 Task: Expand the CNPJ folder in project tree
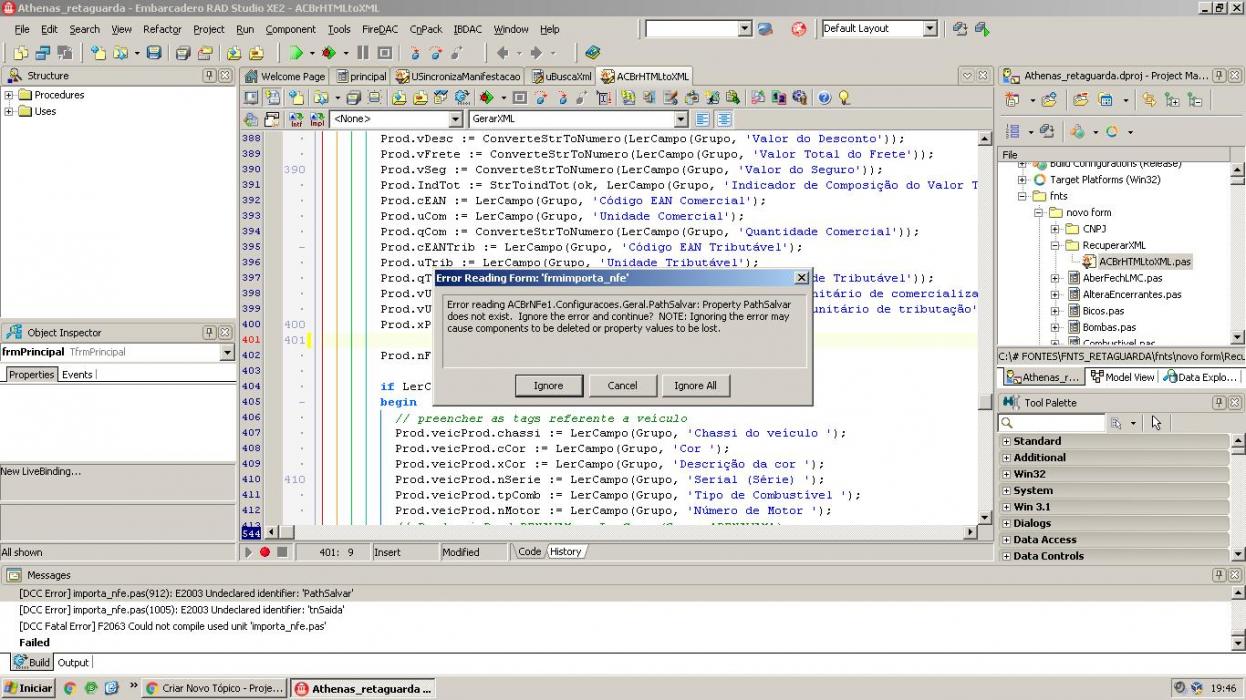tap(1055, 229)
